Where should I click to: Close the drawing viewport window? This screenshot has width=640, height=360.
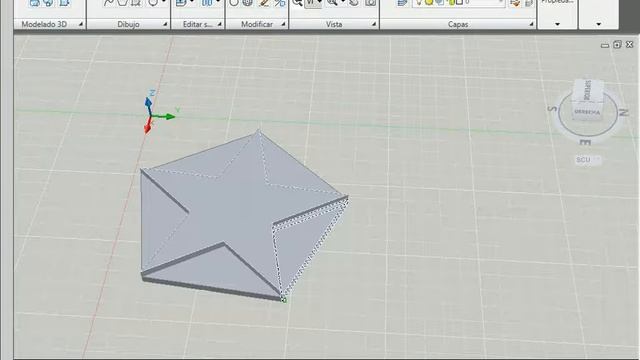(x=629, y=44)
